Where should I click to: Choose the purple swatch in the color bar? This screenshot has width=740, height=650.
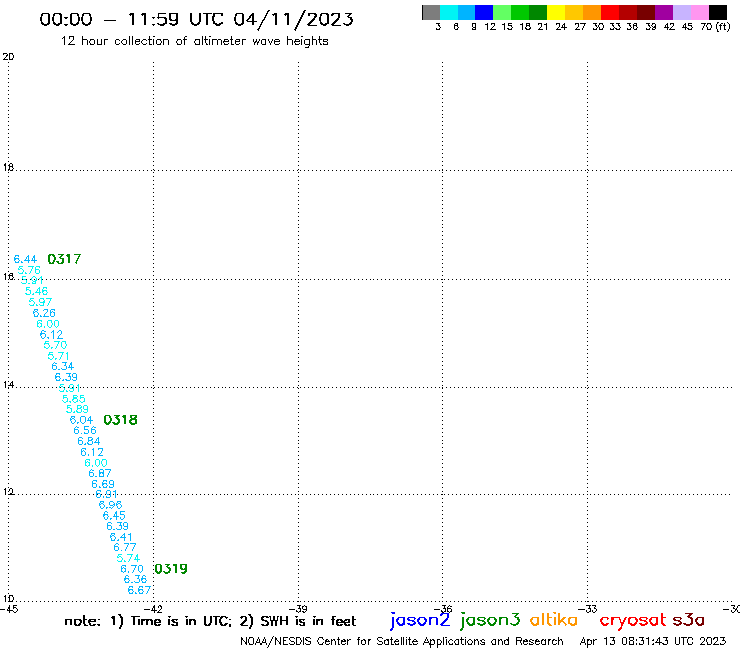coord(664,12)
